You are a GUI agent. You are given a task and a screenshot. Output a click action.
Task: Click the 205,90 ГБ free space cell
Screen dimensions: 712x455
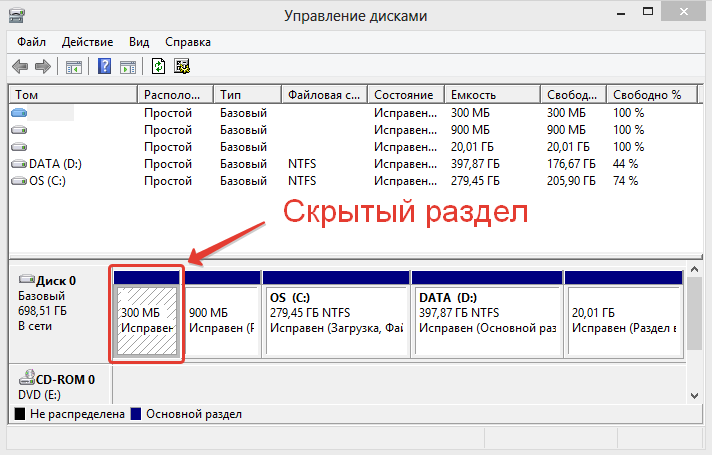click(x=571, y=181)
